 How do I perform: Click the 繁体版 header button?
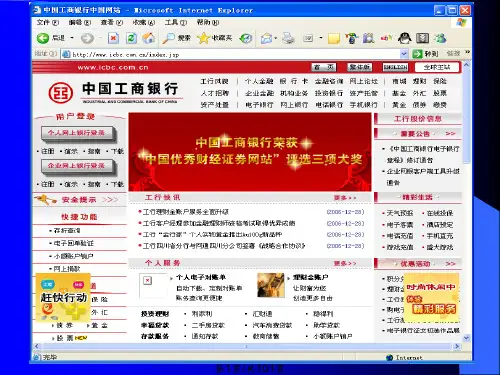[x=360, y=67]
